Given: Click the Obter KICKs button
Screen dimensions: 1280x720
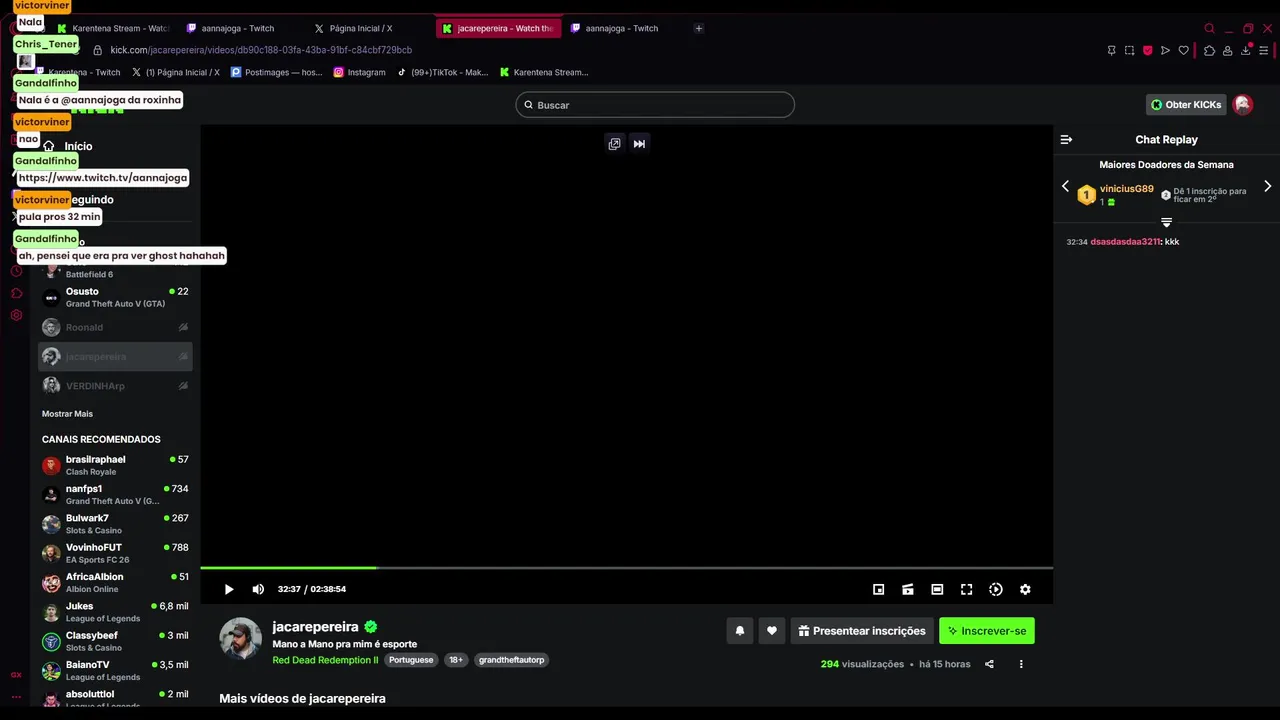Looking at the screenshot, I should [1186, 105].
